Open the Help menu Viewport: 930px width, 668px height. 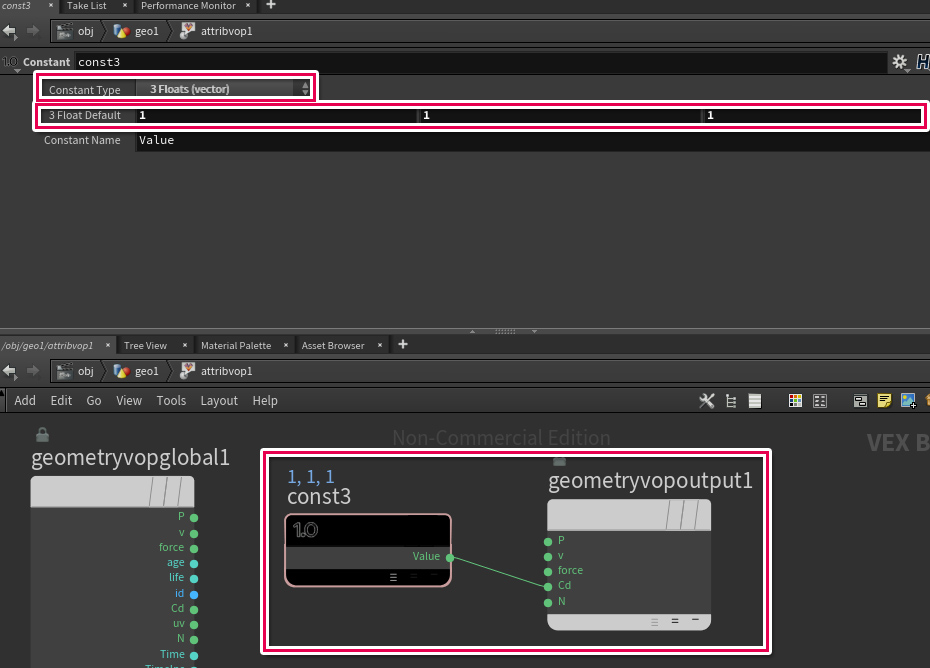(265, 400)
